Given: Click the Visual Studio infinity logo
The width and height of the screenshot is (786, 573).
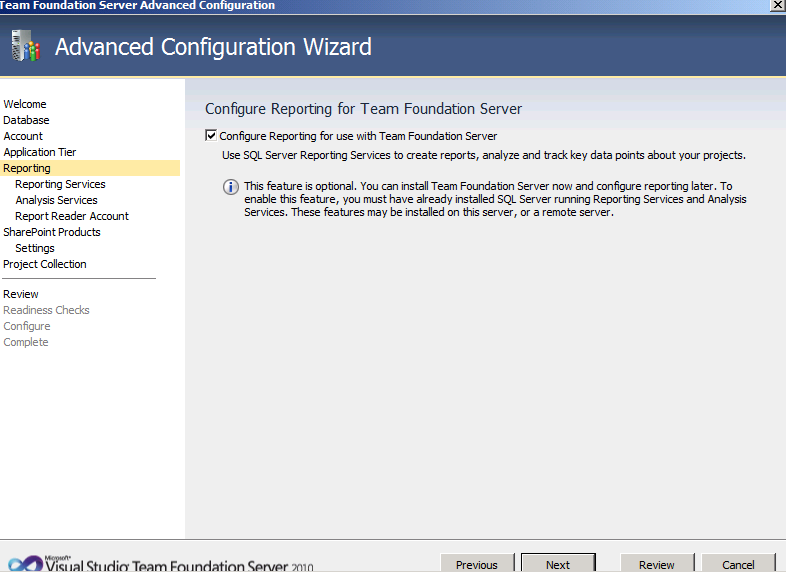Looking at the screenshot, I should point(26,564).
